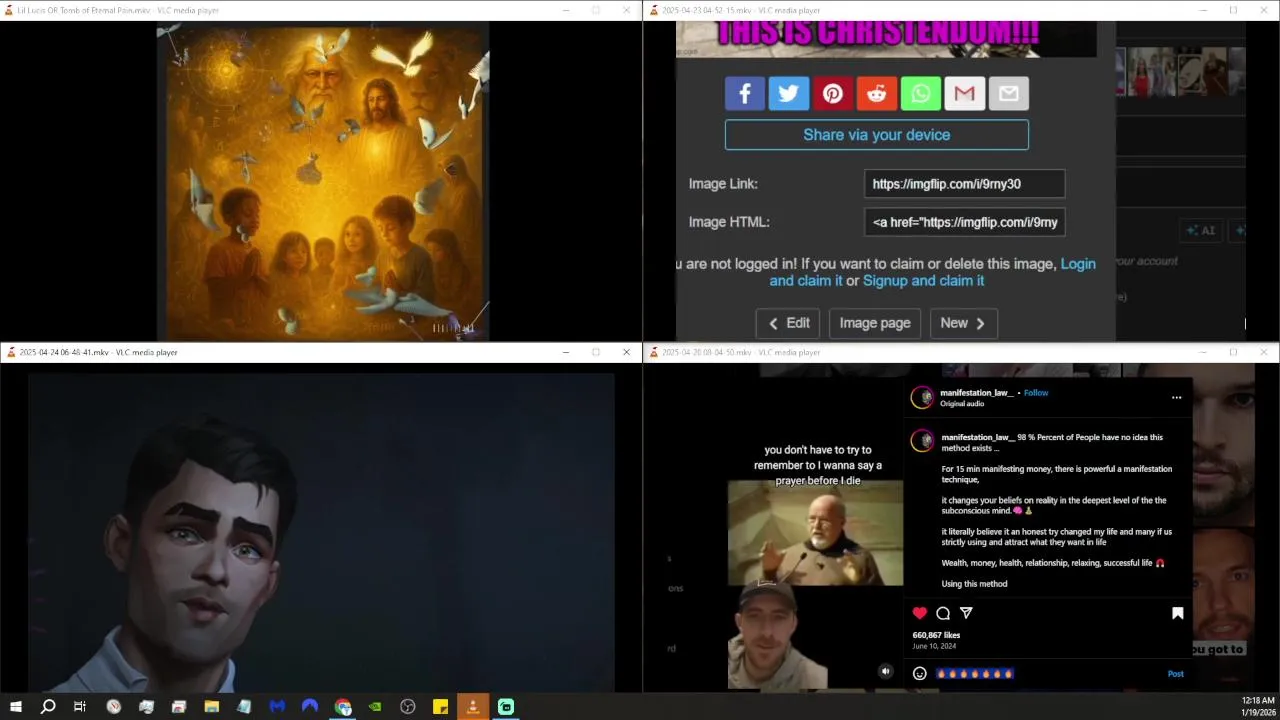This screenshot has width=1280, height=720.
Task: Select the Image Link URL field
Action: point(964,184)
